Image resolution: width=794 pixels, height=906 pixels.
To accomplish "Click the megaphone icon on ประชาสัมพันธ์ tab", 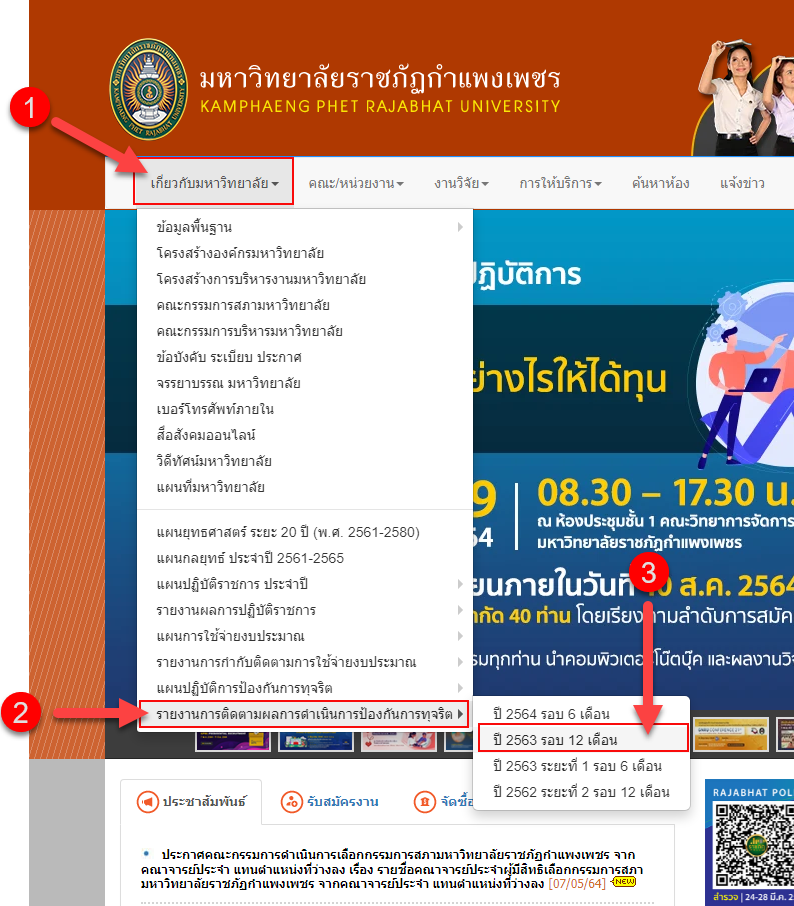I will pos(148,802).
